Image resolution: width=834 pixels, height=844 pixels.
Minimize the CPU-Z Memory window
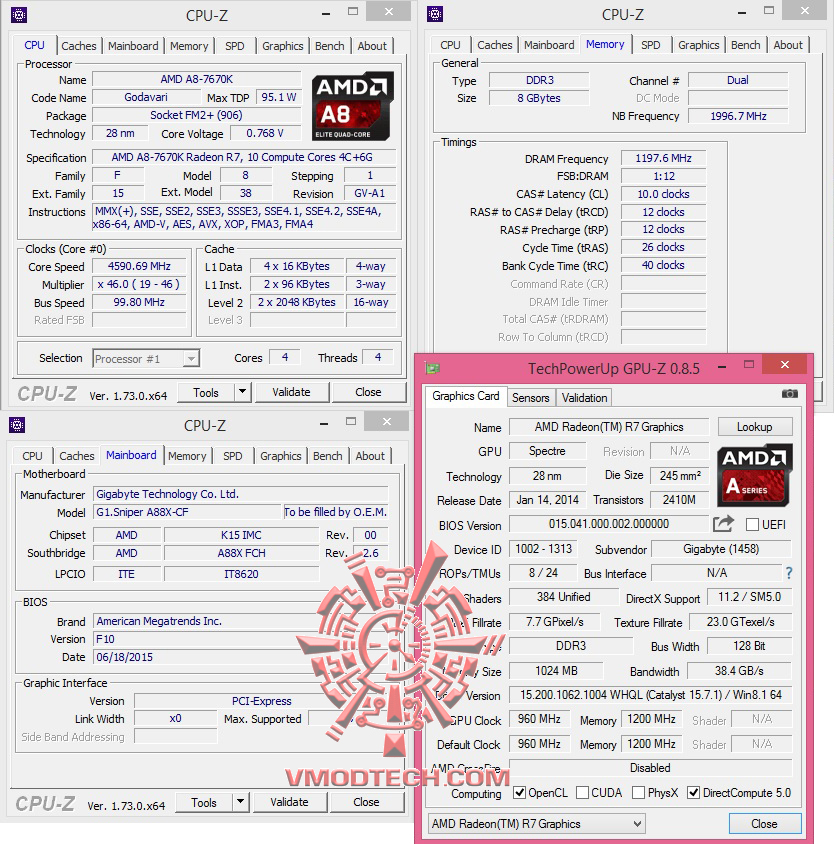tap(742, 13)
